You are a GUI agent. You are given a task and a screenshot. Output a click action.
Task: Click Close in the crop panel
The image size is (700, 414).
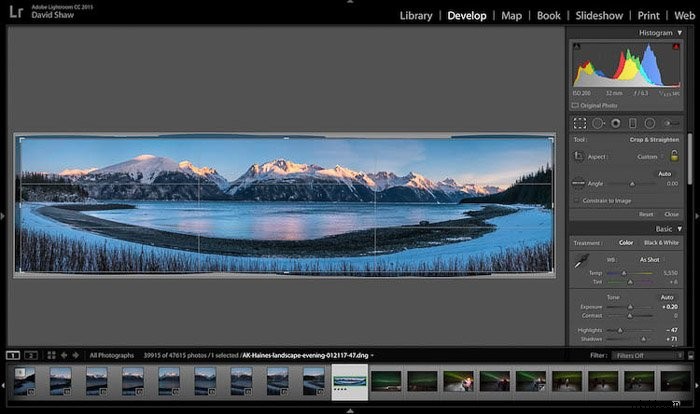[671, 214]
